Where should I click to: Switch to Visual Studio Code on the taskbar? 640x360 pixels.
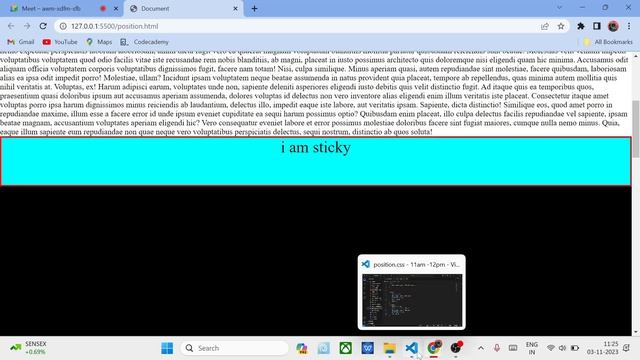pyautogui.click(x=412, y=348)
